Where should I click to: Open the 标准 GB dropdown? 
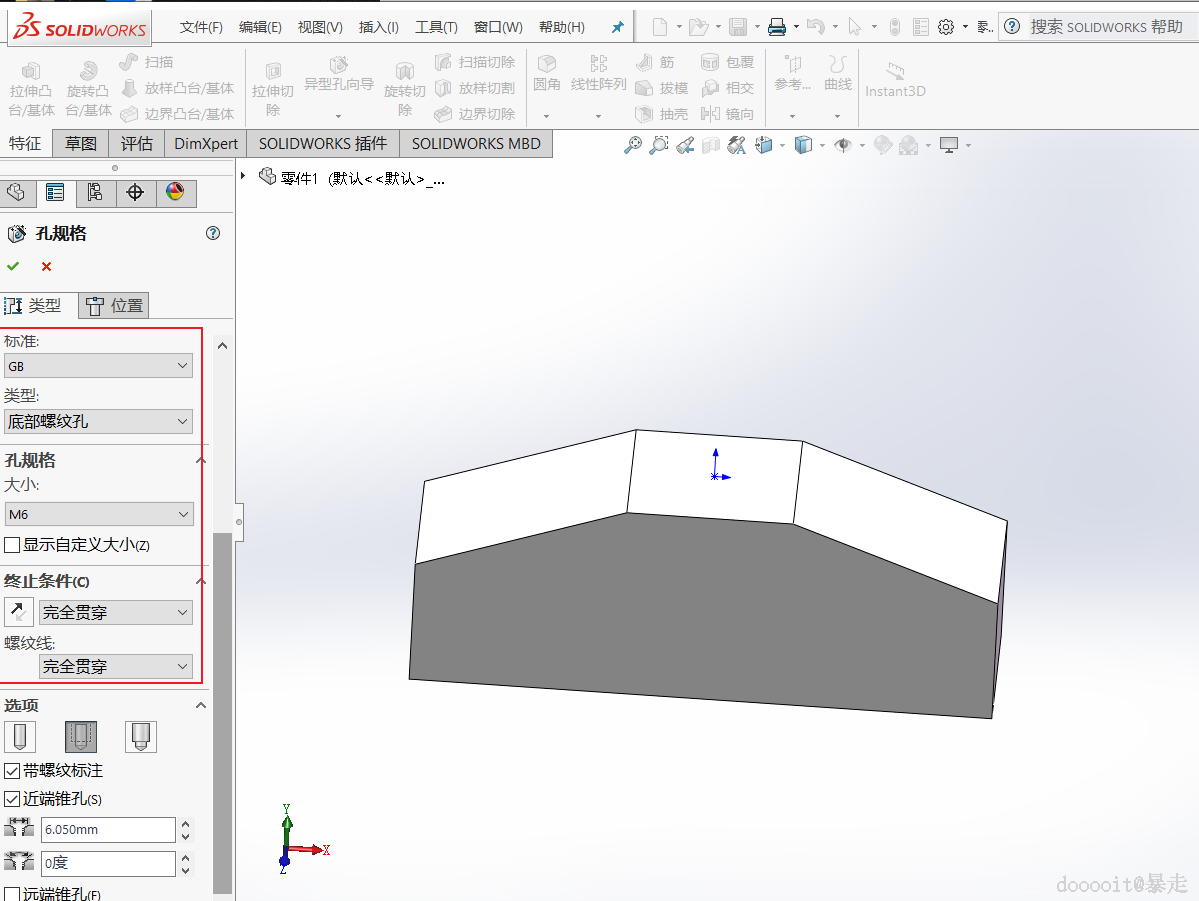(98, 366)
